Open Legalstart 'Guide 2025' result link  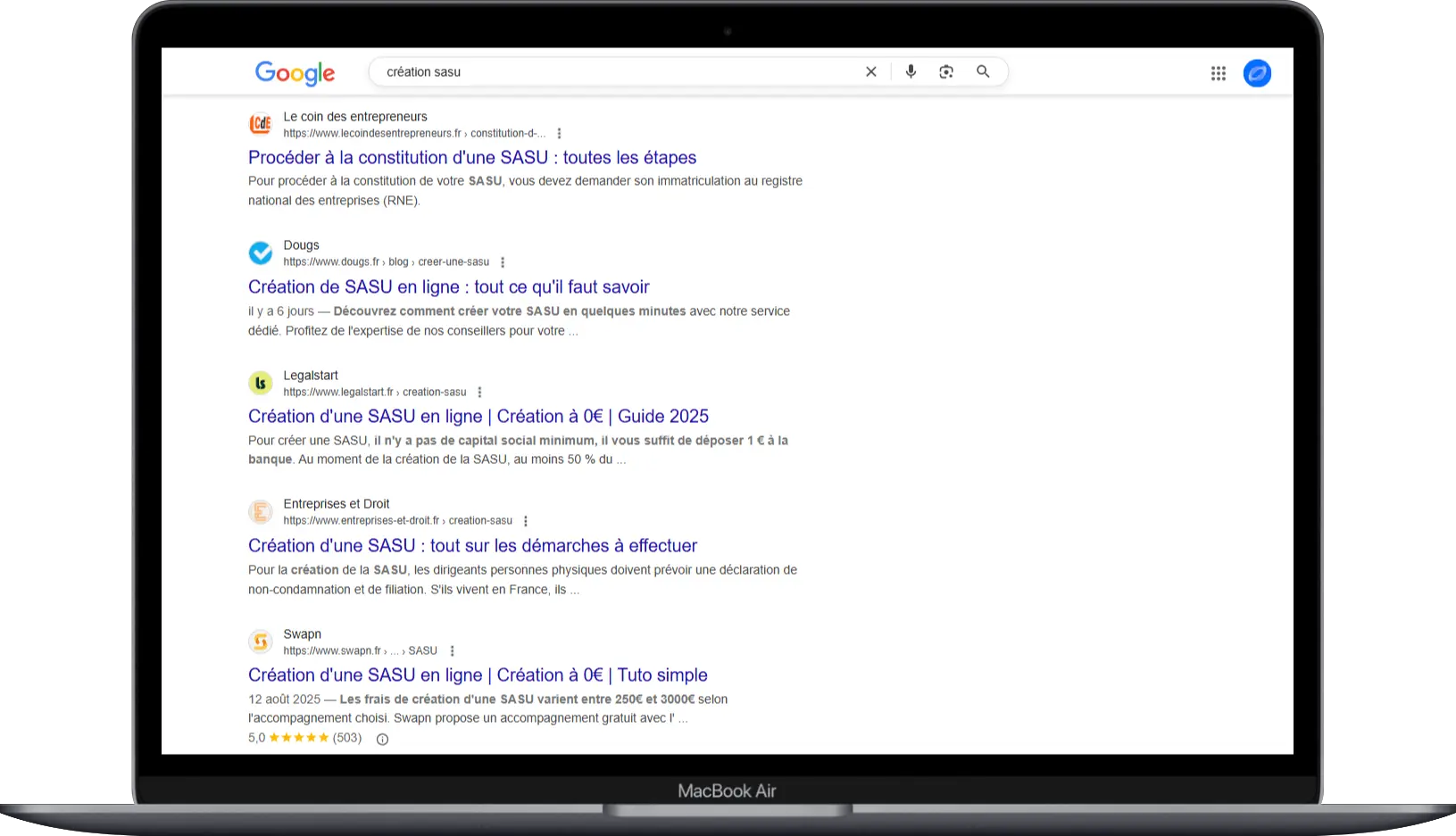478,417
